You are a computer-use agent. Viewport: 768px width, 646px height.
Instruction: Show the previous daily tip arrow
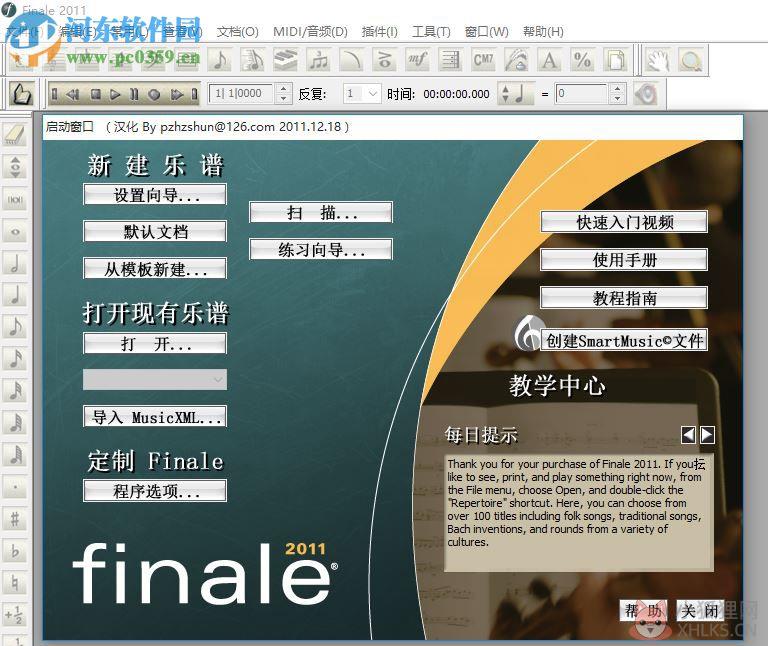coord(688,434)
